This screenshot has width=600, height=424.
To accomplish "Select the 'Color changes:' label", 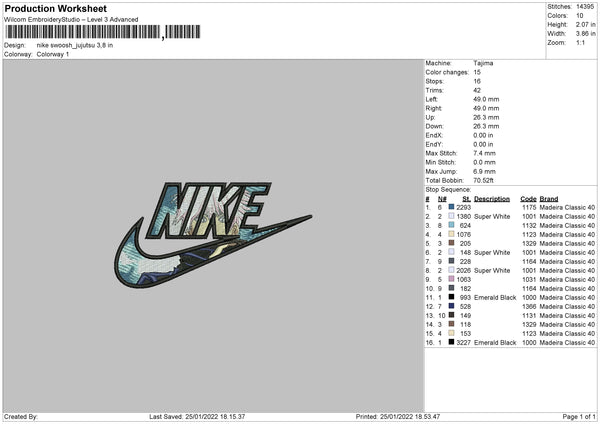I will pos(447,72).
